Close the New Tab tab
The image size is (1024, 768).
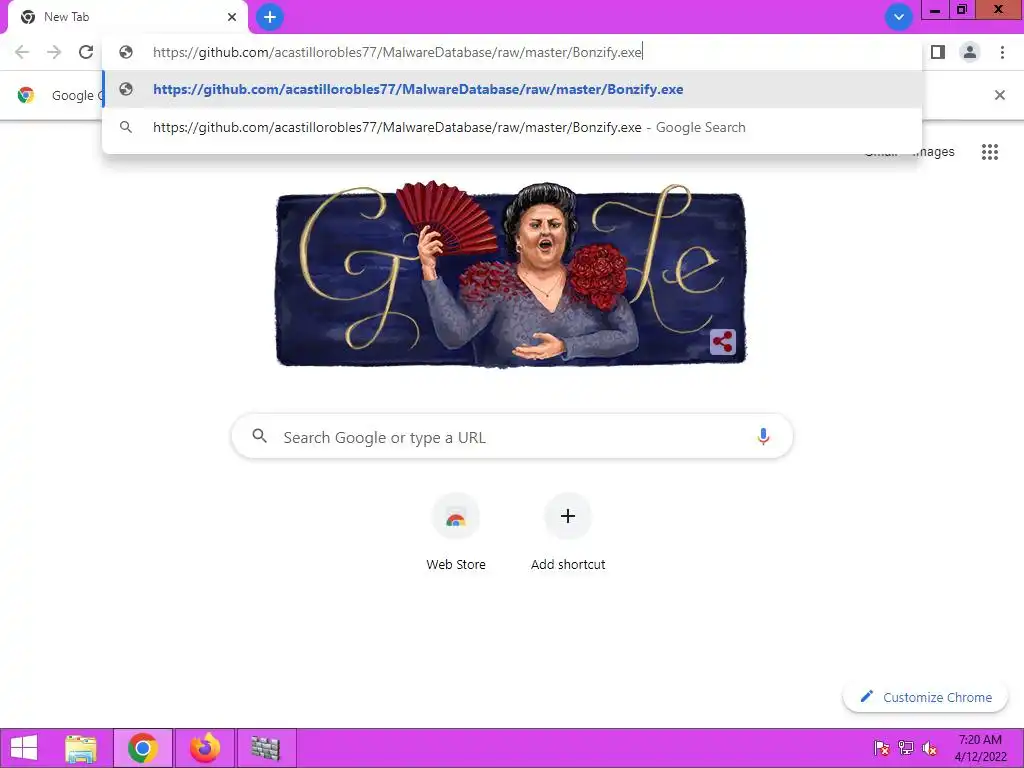click(x=232, y=17)
